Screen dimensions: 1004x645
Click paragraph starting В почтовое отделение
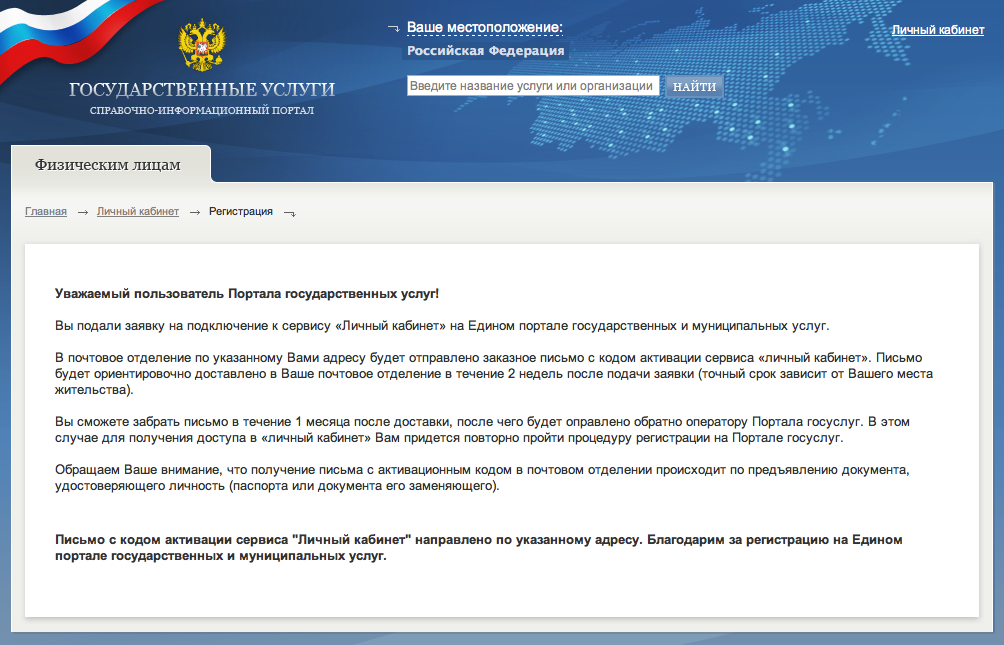pos(494,373)
